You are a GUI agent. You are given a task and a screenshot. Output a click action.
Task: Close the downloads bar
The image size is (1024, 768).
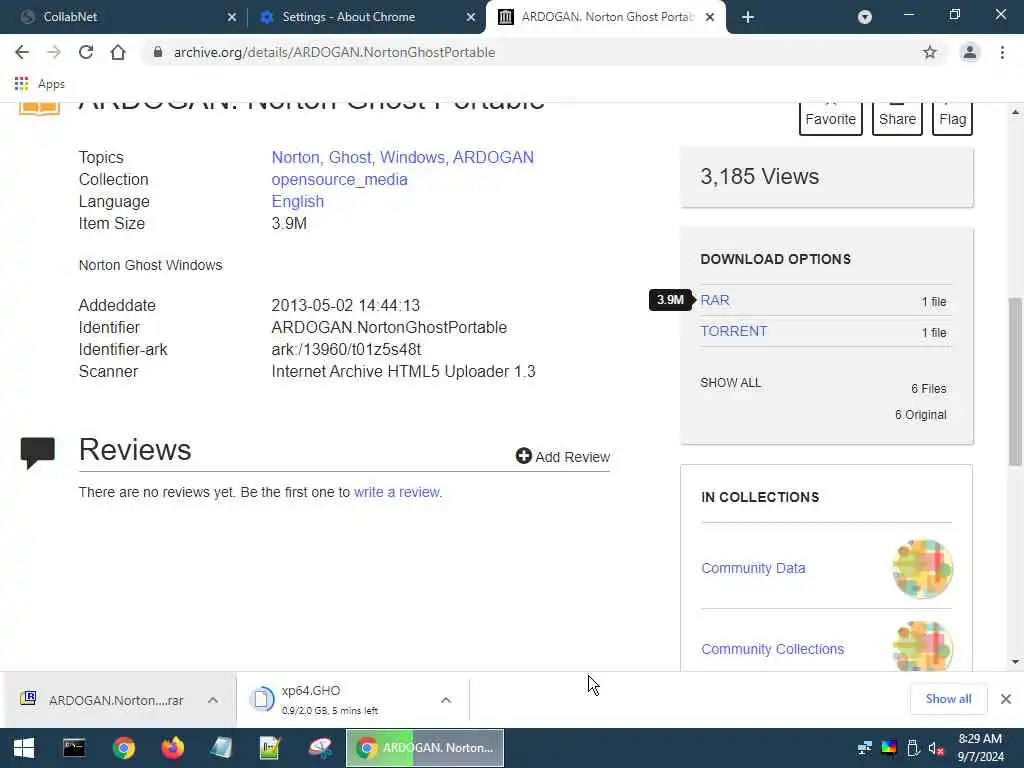click(1006, 699)
